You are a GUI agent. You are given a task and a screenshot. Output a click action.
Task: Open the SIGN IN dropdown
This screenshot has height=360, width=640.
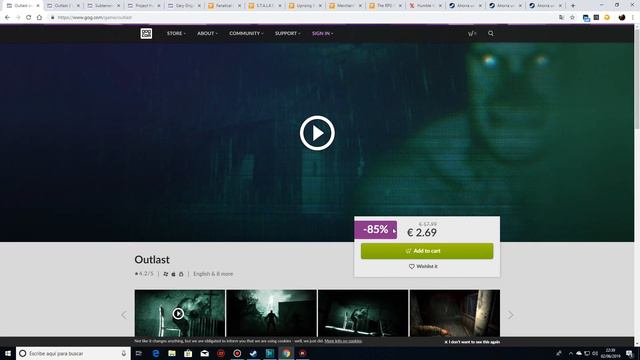322,33
